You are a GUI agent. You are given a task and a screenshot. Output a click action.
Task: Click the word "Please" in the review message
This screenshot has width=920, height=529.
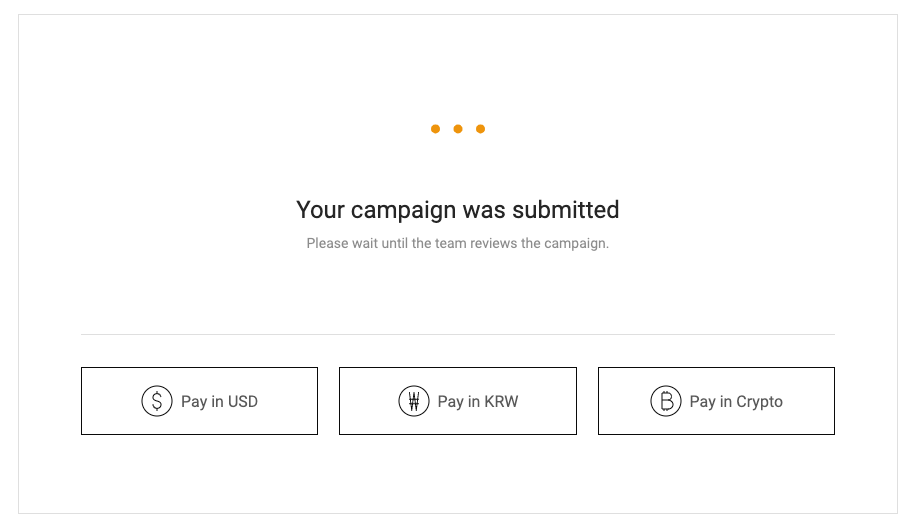pyautogui.click(x=327, y=243)
